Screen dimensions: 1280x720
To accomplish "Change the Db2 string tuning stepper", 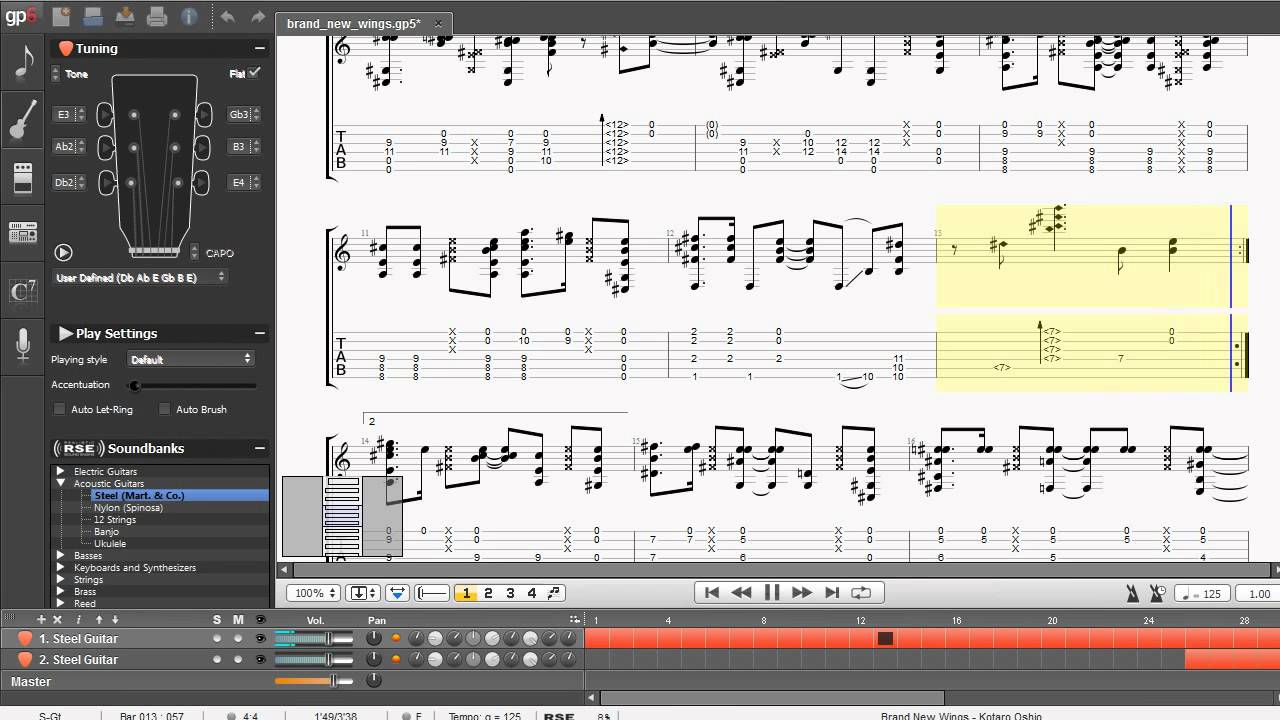I will [x=81, y=183].
